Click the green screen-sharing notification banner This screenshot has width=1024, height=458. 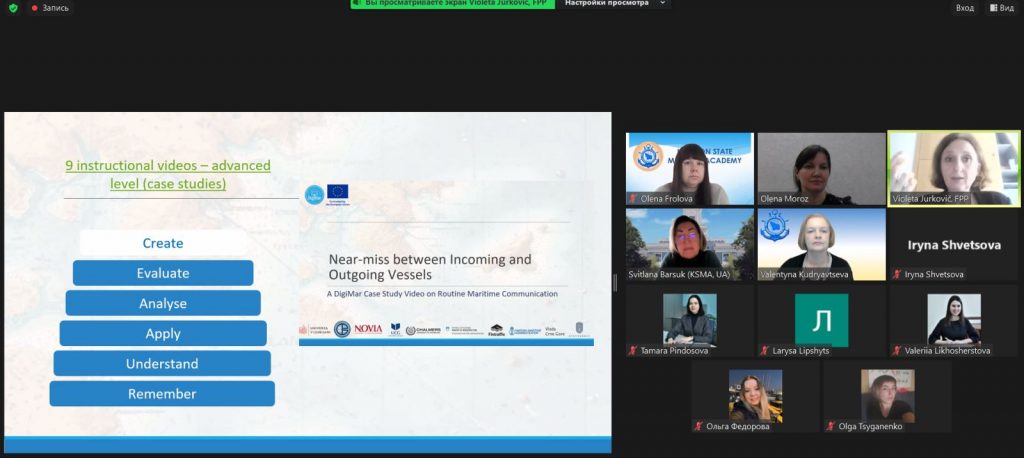(452, 4)
